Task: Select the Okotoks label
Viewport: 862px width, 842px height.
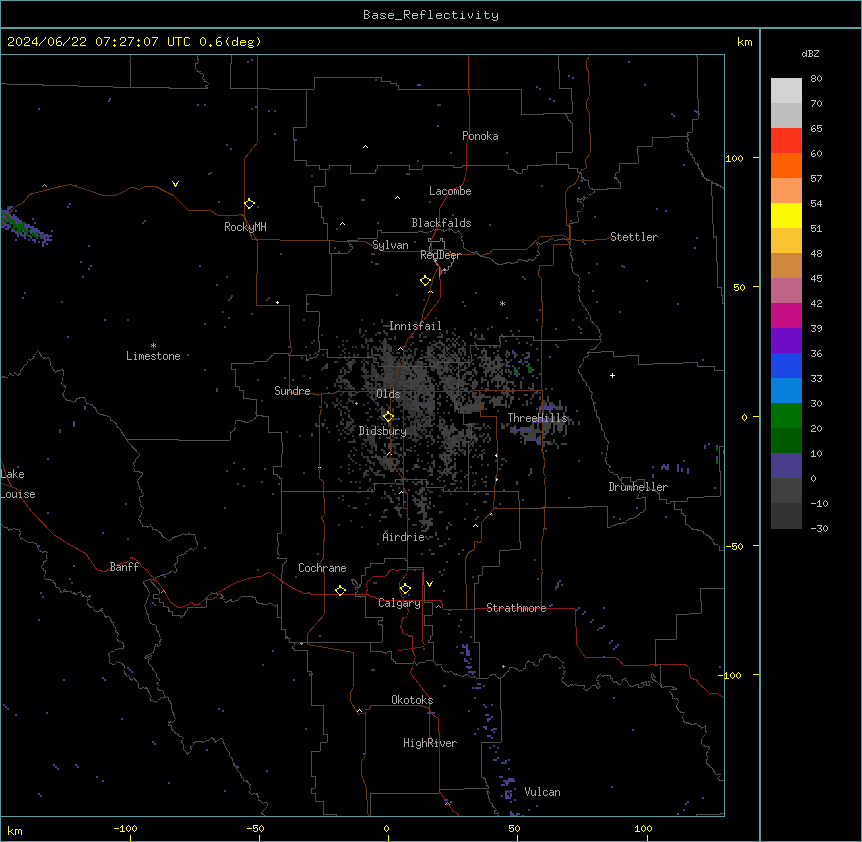Action: (x=412, y=700)
